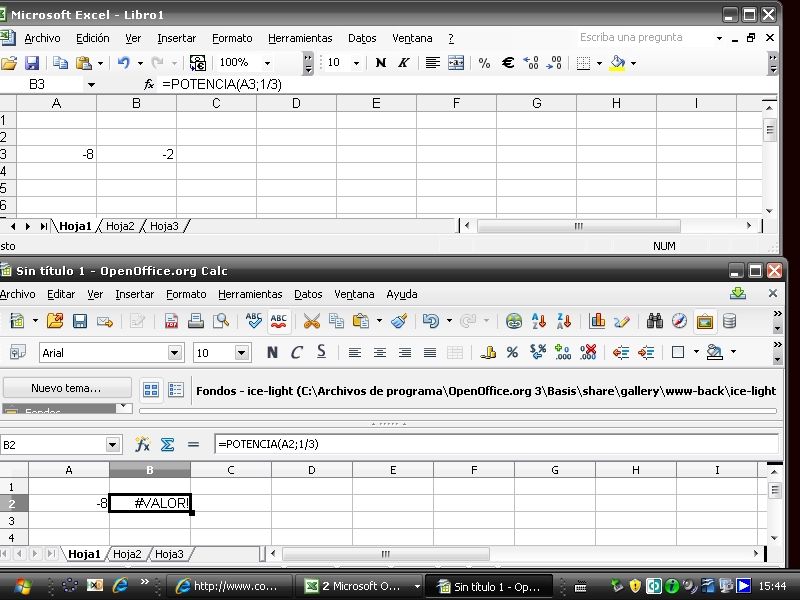Viewport: 800px width, 600px height.
Task: Expand Calc's paste options dropdown arrow
Action: pos(379,321)
